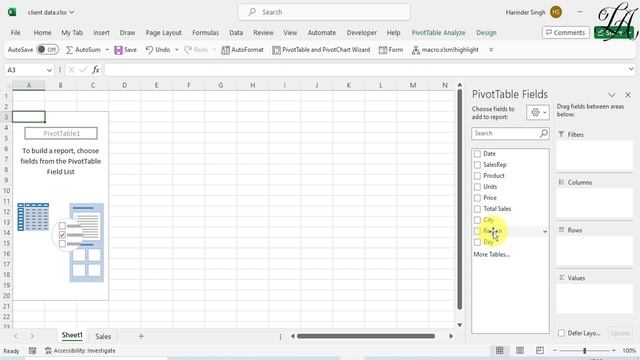Check the Total Sales field checkbox
640x360 pixels.
click(477, 209)
